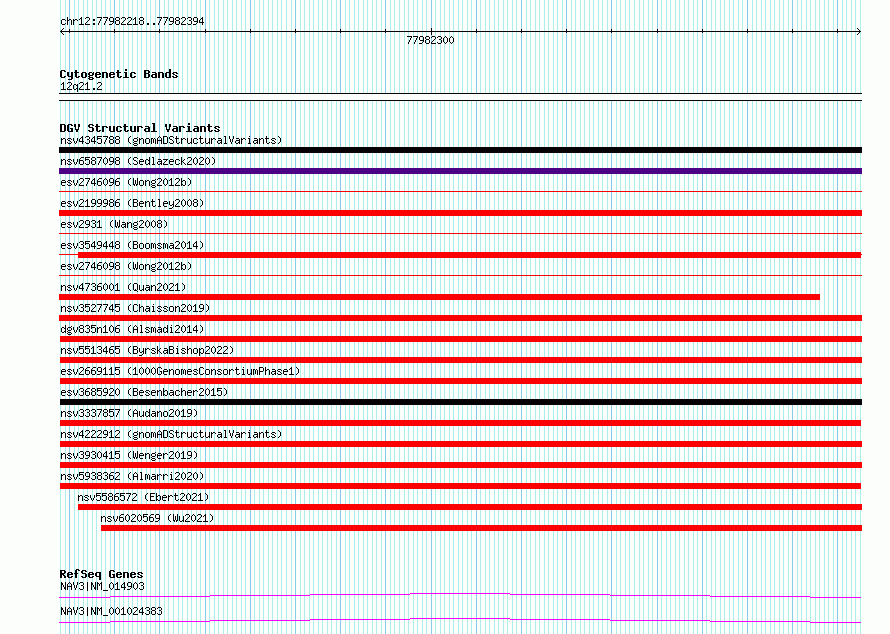Click the red bar under esv3549448
The image size is (890, 634).
(469, 255)
